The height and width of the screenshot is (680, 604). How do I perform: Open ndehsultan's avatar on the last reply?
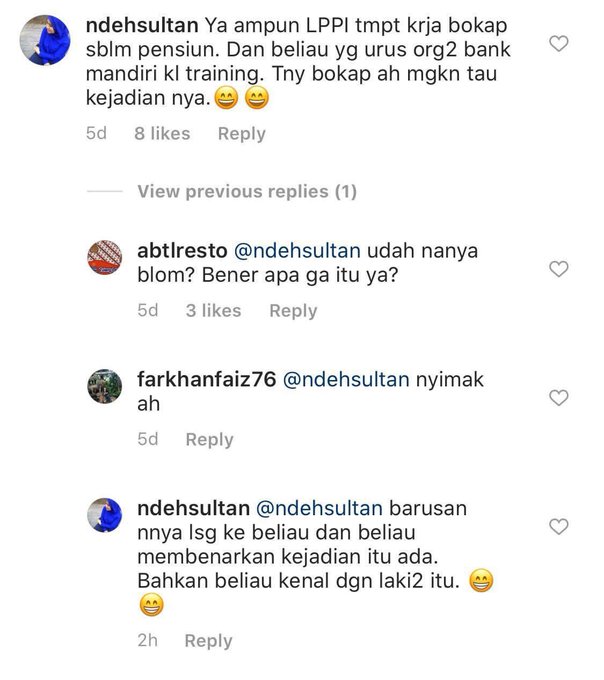tap(104, 515)
